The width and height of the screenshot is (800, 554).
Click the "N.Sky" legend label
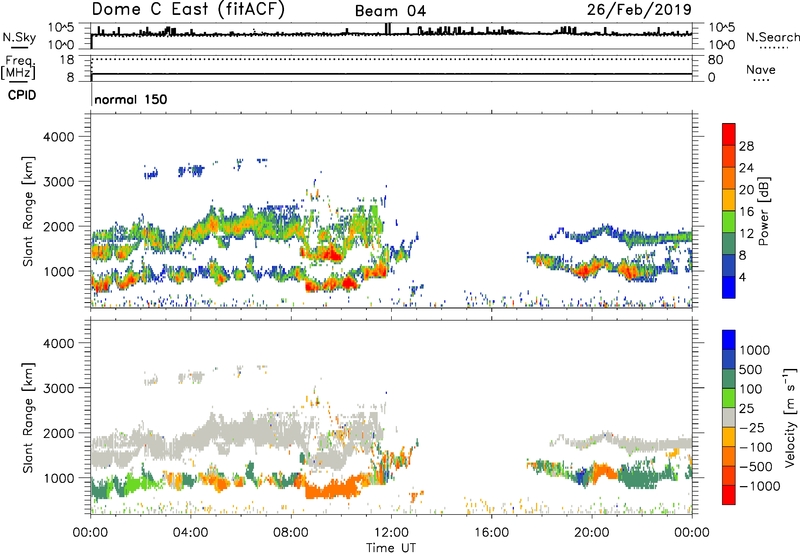tap(19, 37)
